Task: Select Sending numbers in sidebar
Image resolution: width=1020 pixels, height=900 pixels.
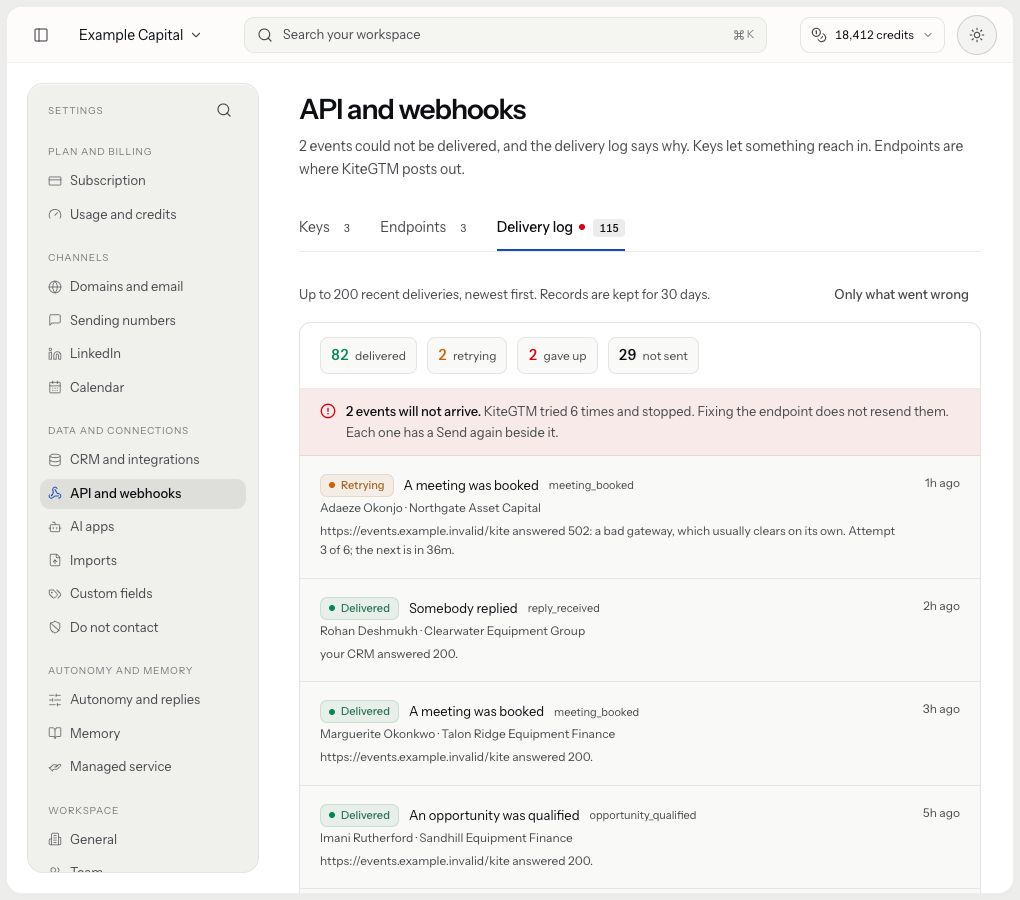Action: point(143,321)
